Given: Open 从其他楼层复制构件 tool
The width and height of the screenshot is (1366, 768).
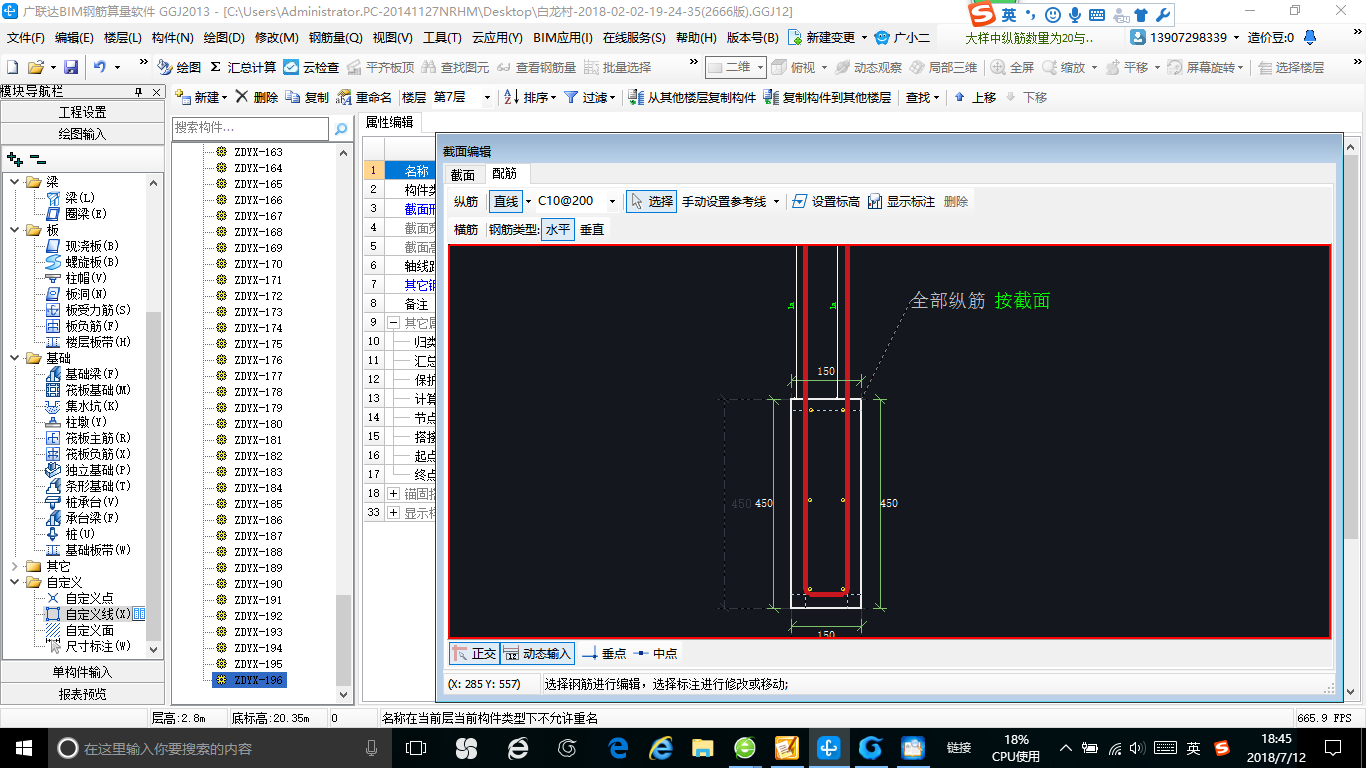Looking at the screenshot, I should (x=692, y=97).
